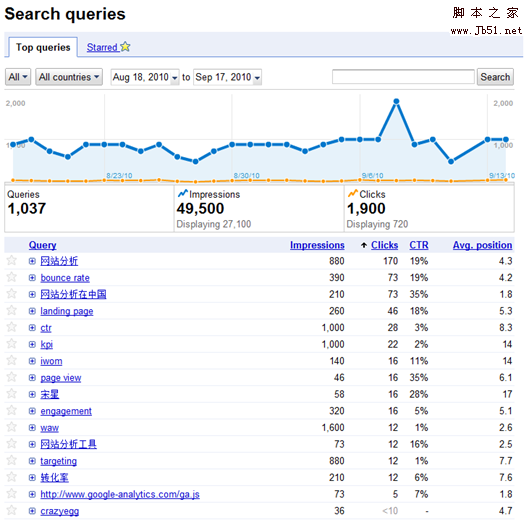Star the 'bounce rate' query row
Viewport: 529px width, 520px height.
coord(12,277)
